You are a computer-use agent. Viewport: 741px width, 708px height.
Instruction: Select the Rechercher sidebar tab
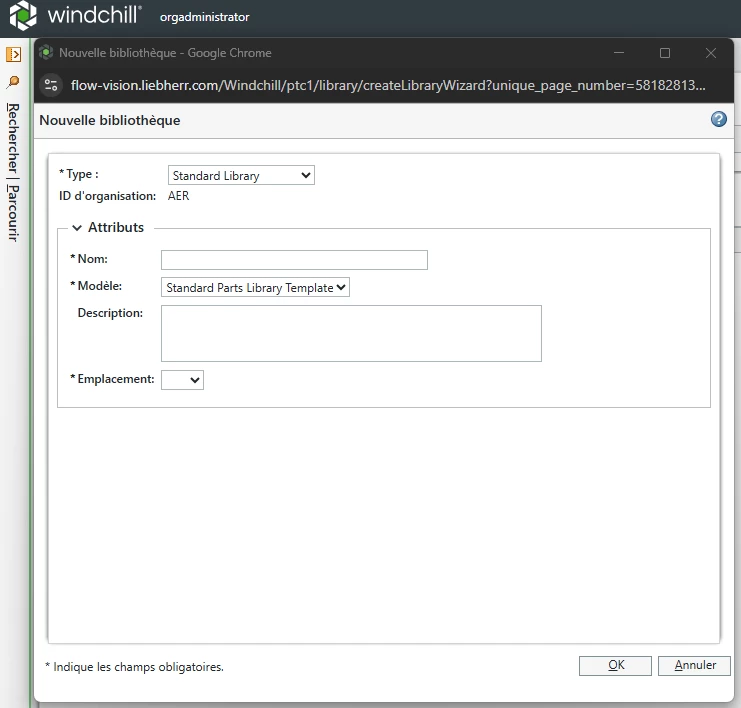[13, 138]
